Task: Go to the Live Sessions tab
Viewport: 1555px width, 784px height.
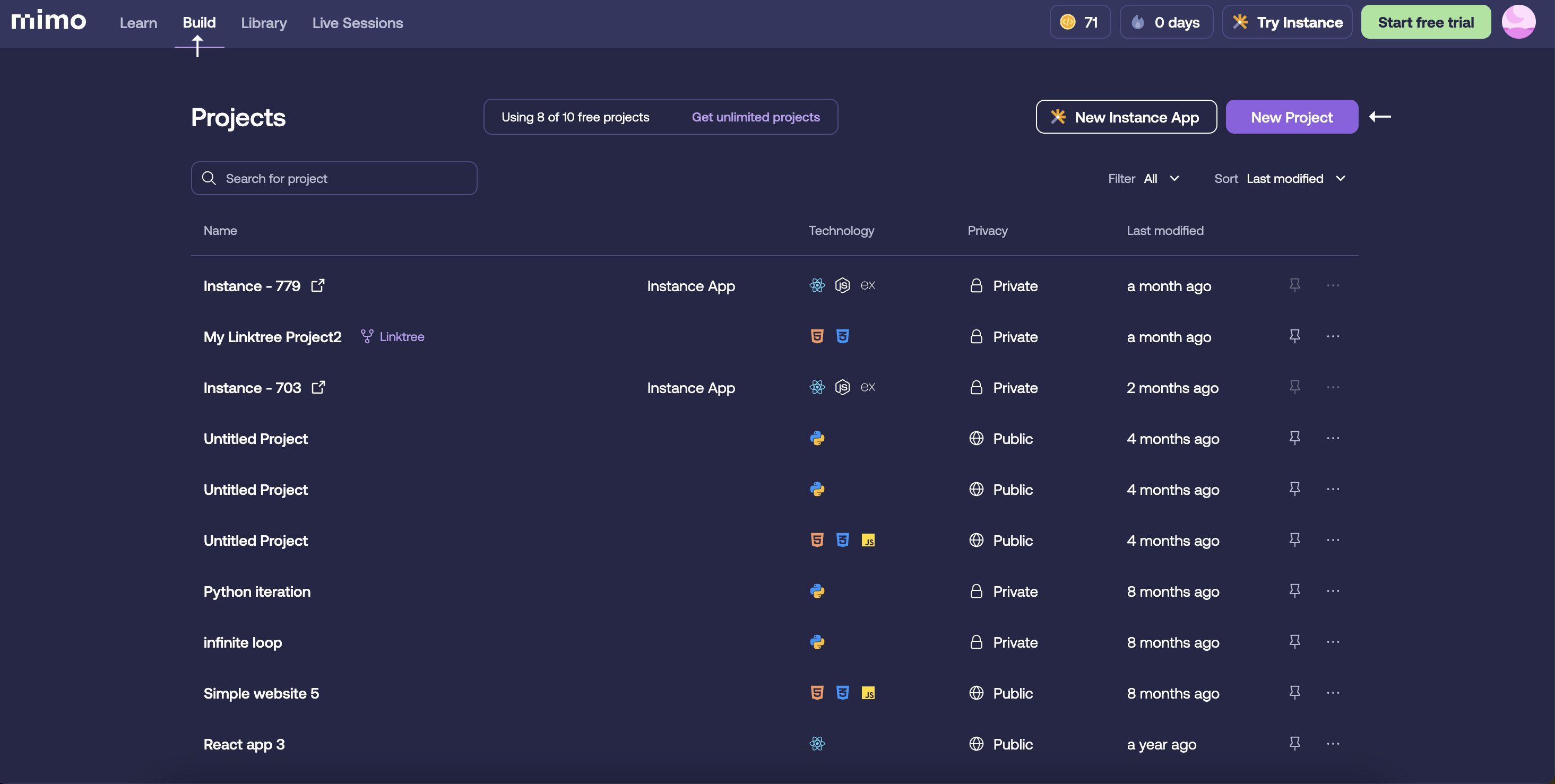Action: pyautogui.click(x=357, y=23)
